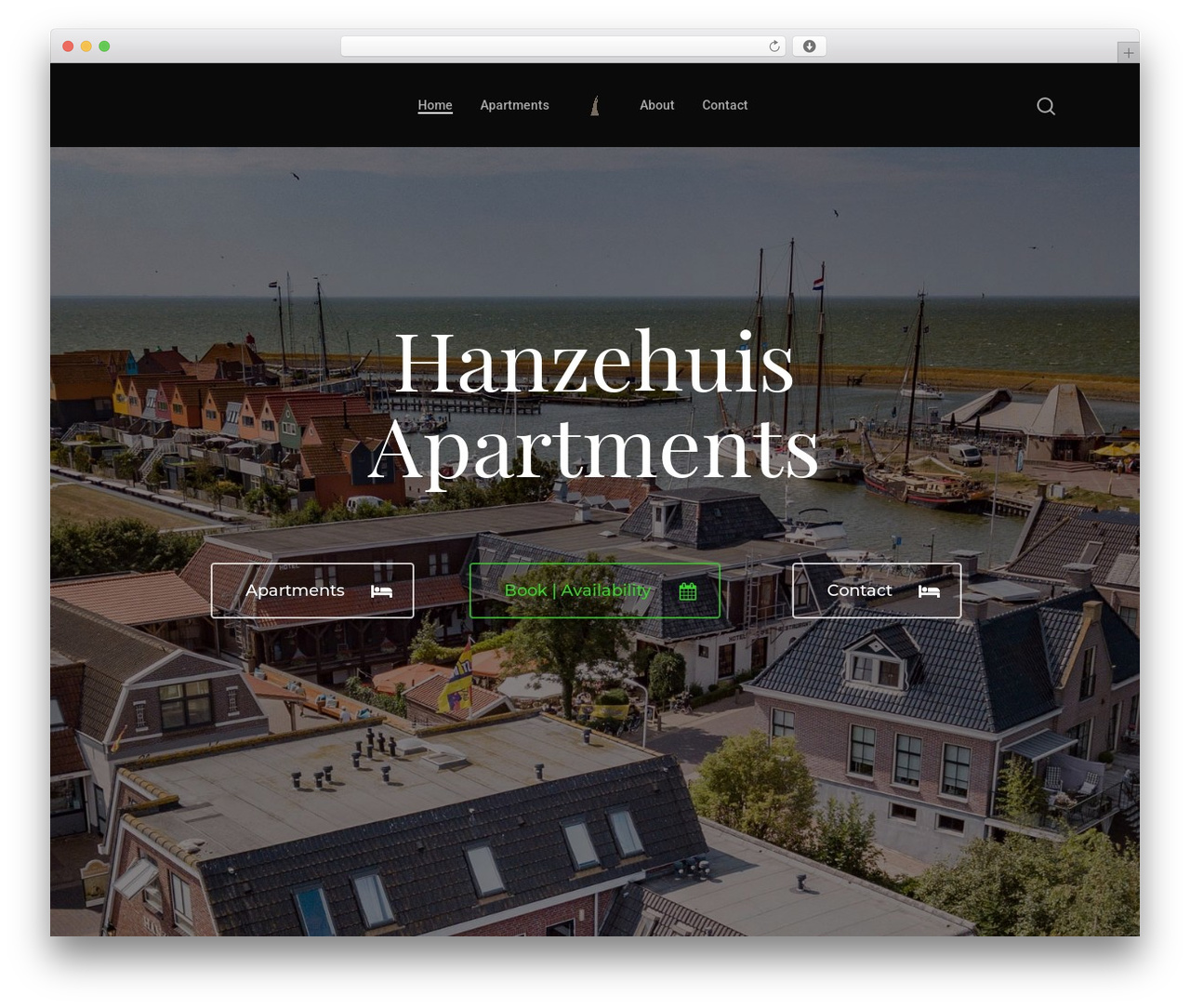Open the site search magnifier icon

pos(1046,106)
